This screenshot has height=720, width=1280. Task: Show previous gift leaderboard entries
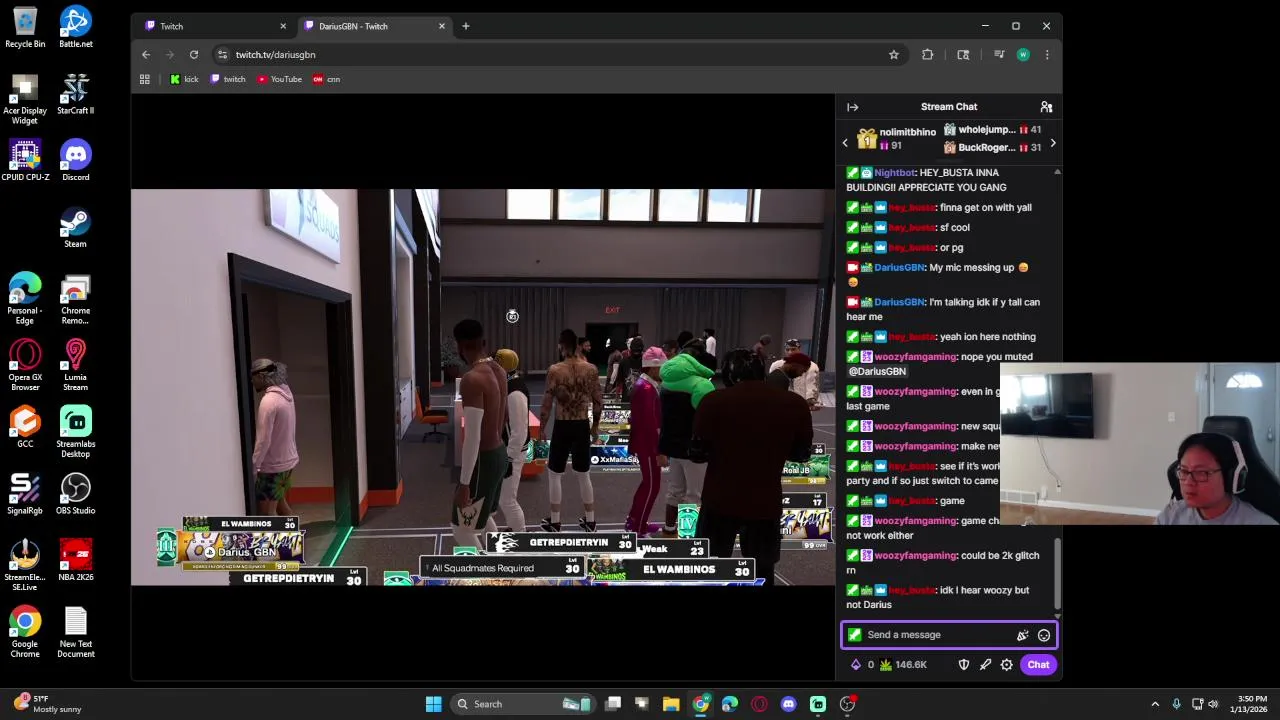pos(845,143)
